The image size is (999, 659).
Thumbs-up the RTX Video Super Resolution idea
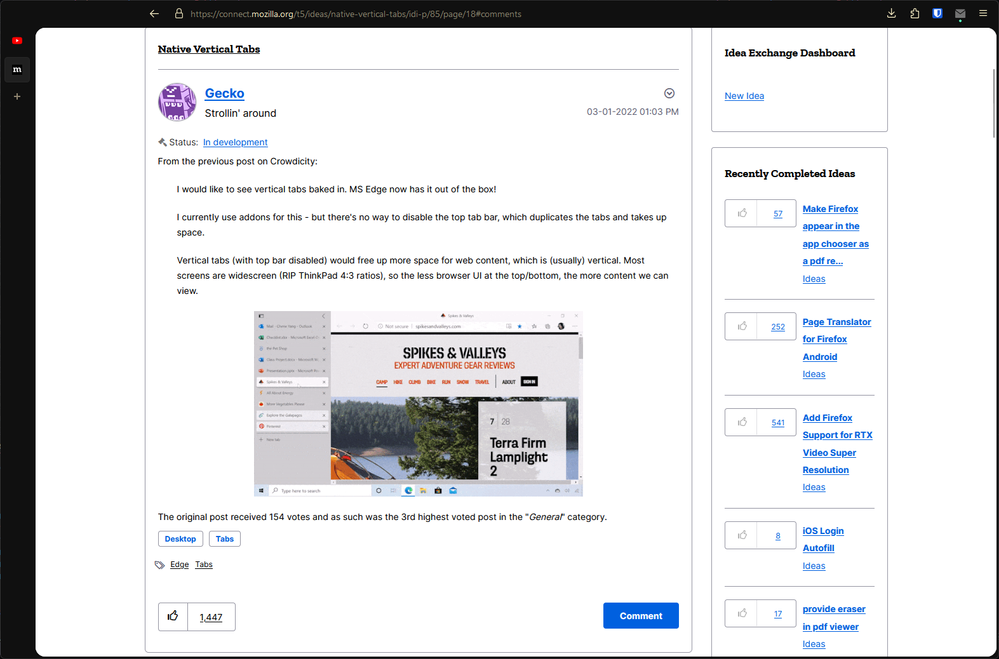tap(742, 422)
